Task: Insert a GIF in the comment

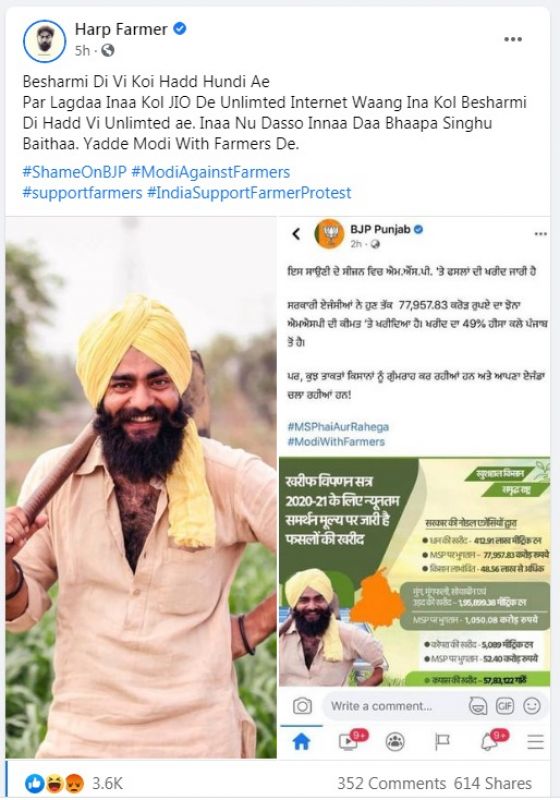Action: point(505,706)
